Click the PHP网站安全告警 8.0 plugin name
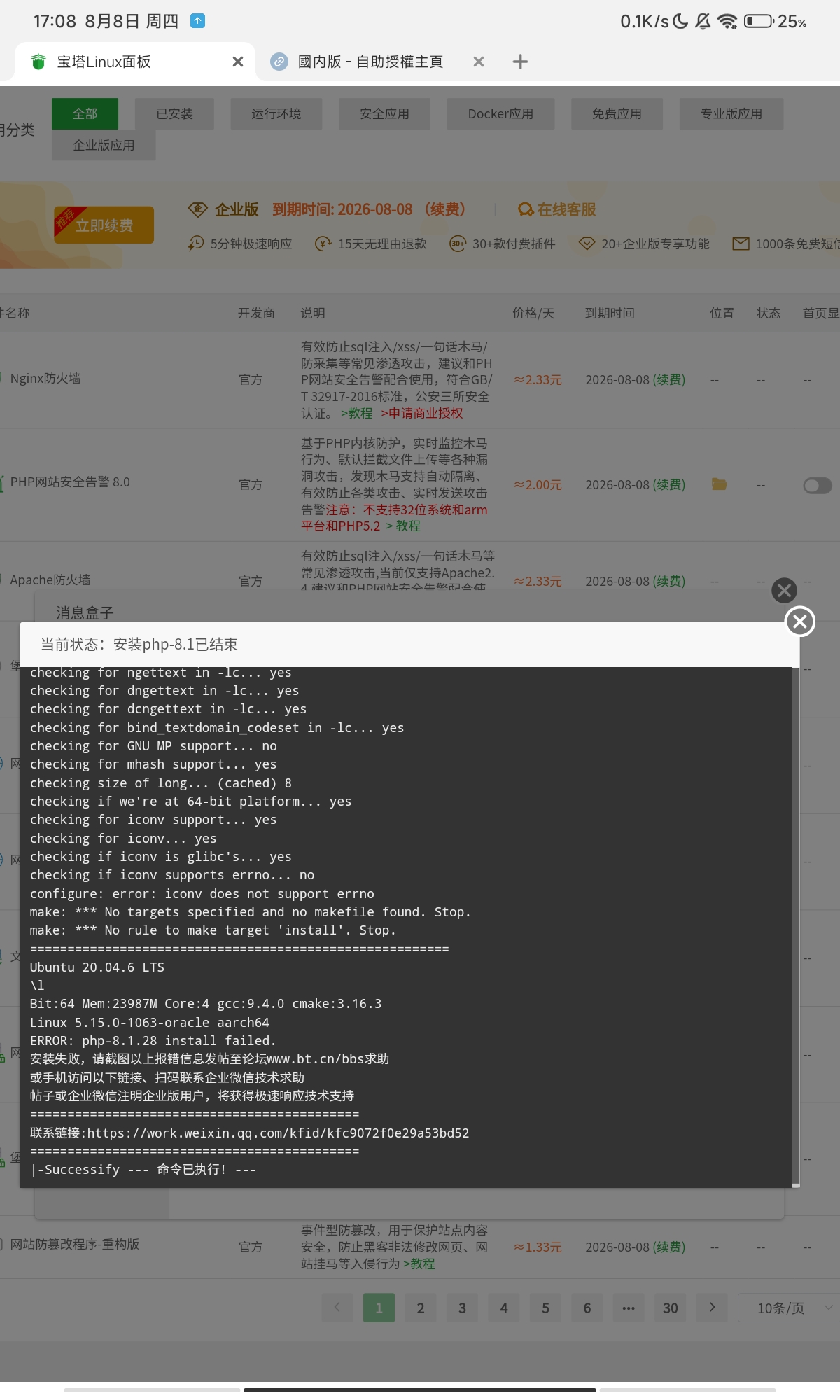 coord(70,482)
